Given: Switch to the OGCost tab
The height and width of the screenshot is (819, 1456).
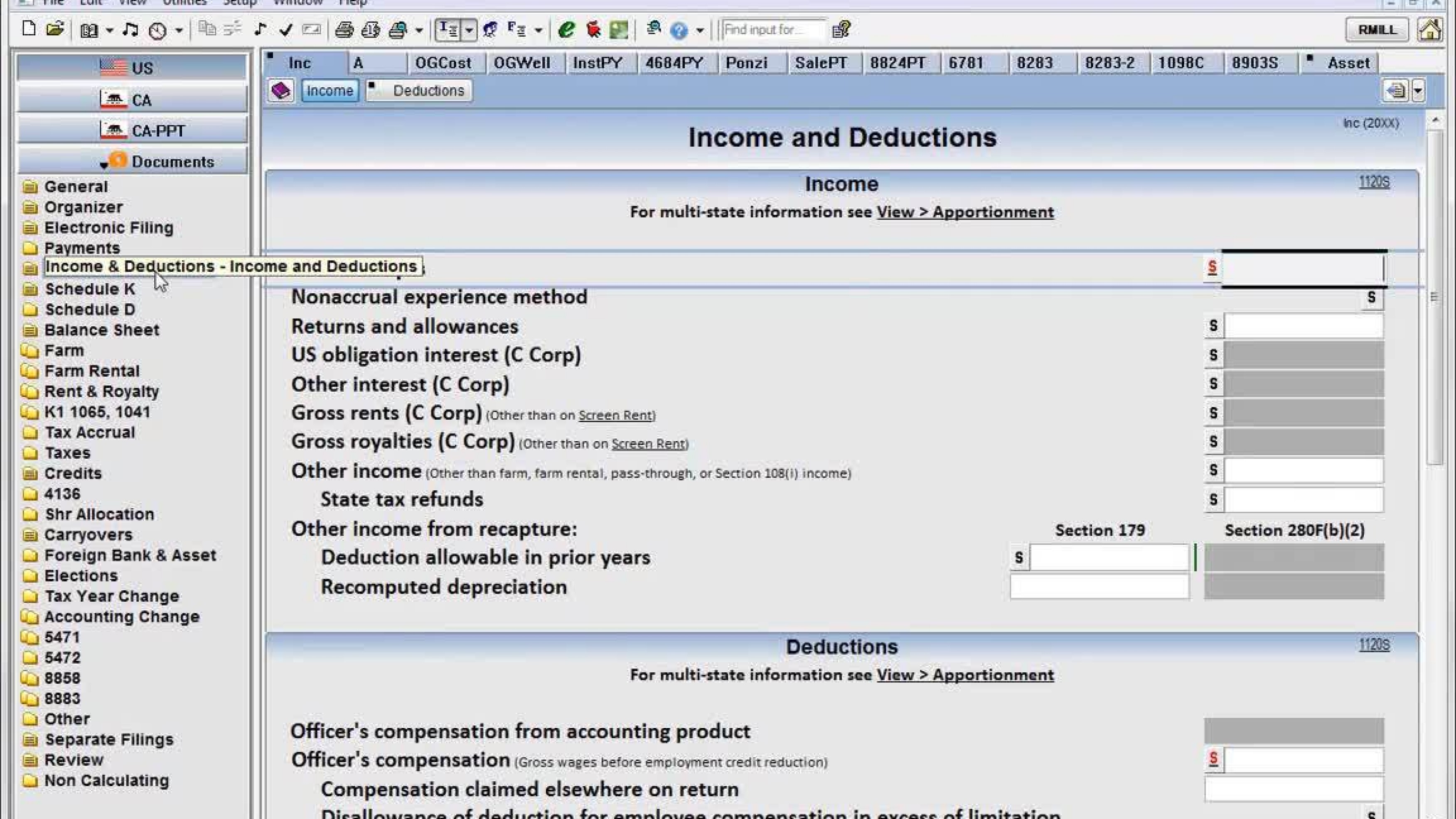Looking at the screenshot, I should click(x=443, y=63).
